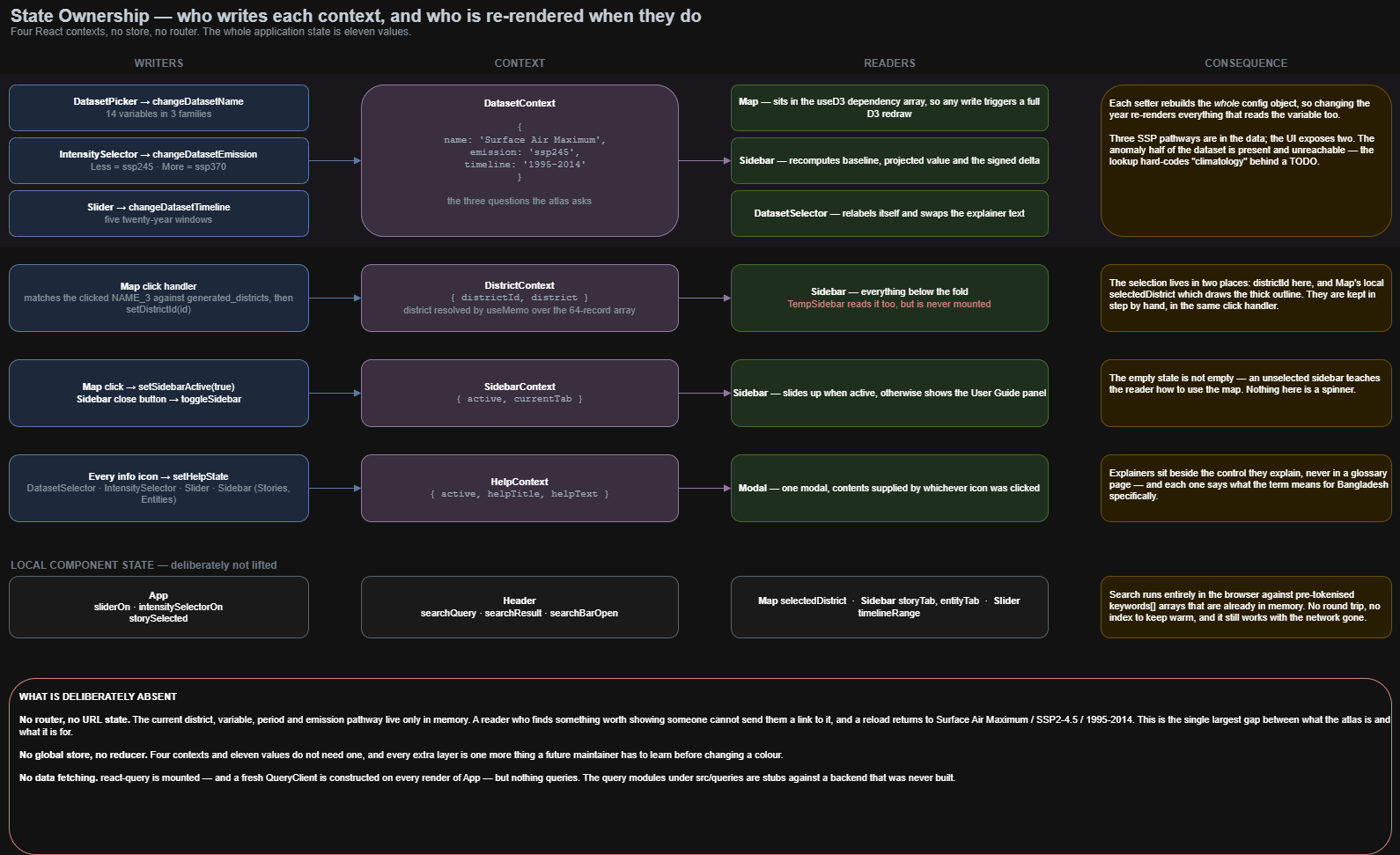Click the LOCAL COMPONENT STATE heading
1400x855 pixels.
(144, 565)
